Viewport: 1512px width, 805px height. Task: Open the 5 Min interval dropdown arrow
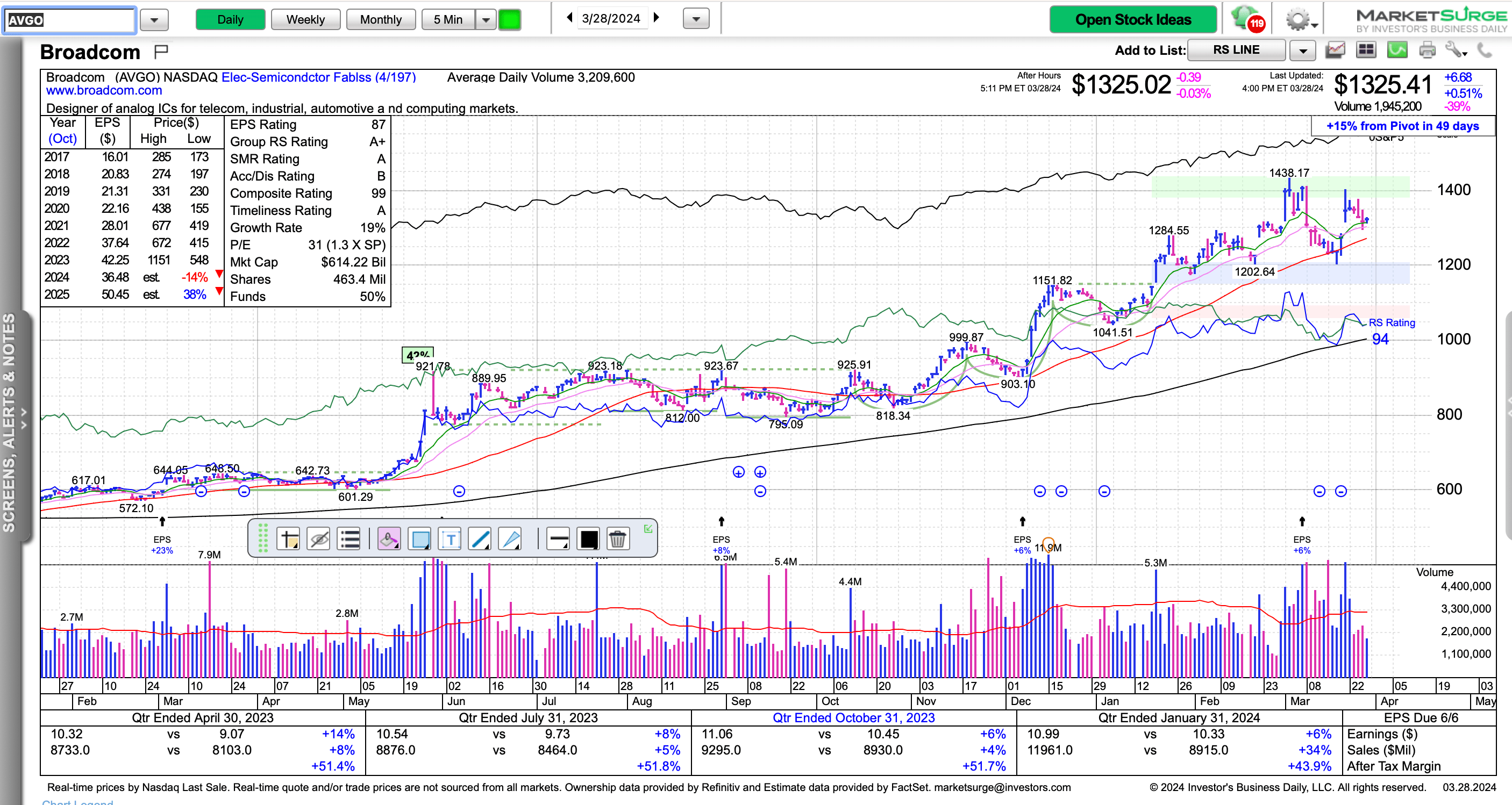pos(486,19)
